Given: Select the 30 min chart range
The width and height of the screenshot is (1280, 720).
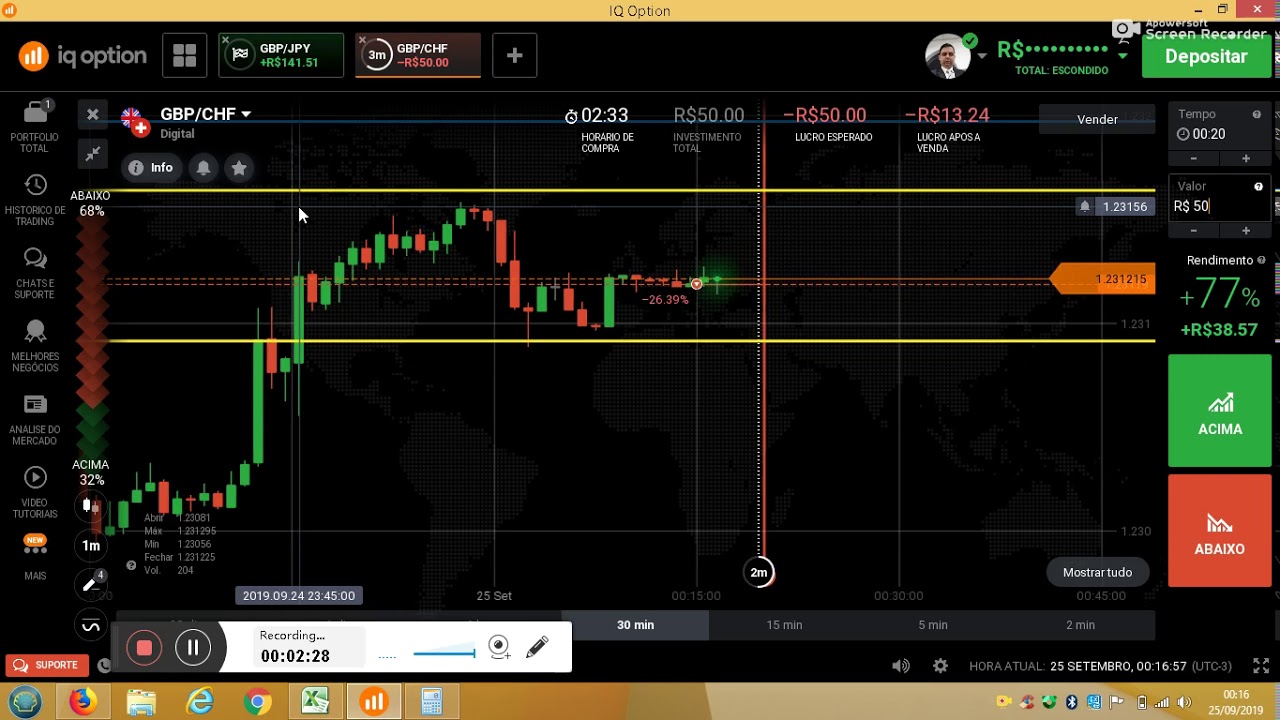Looking at the screenshot, I should point(635,625).
